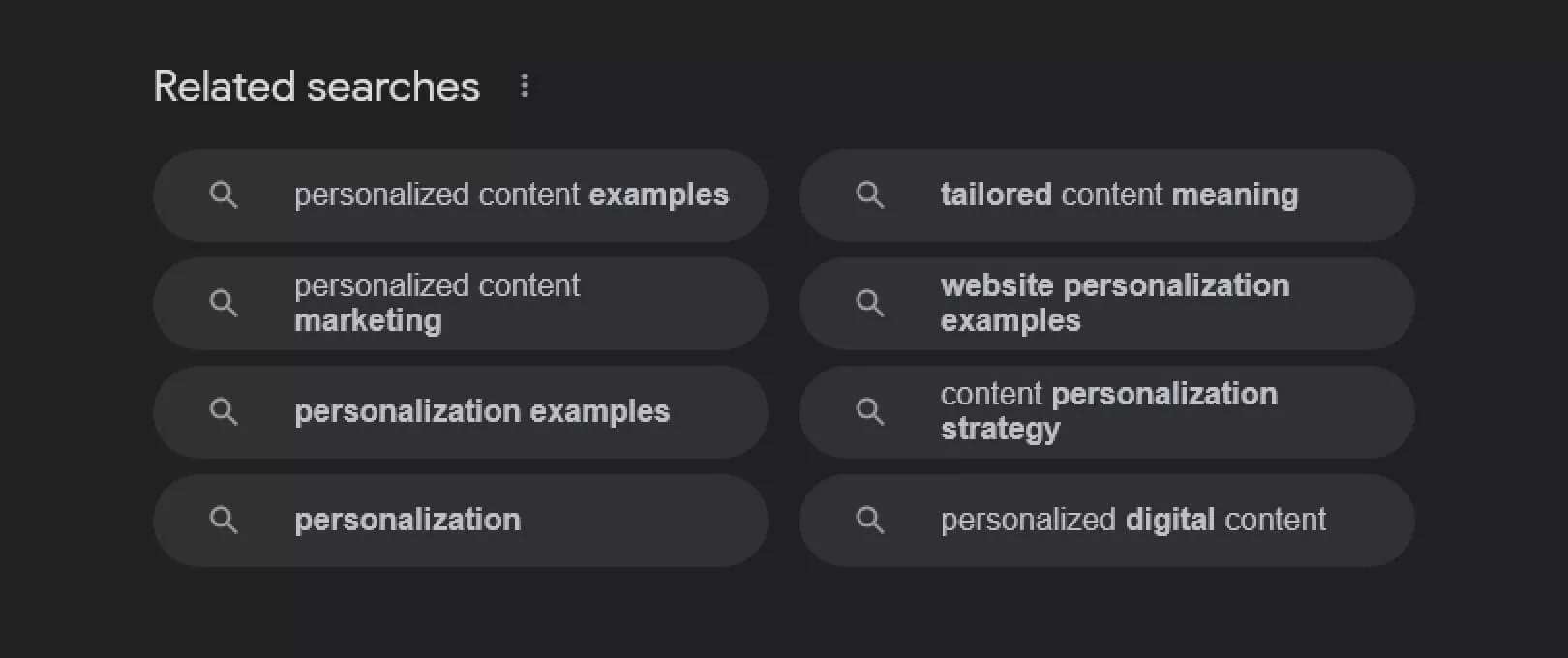Choose the 'personalization examples' suggestion text
Screen dimensions: 1568x658
click(x=482, y=412)
